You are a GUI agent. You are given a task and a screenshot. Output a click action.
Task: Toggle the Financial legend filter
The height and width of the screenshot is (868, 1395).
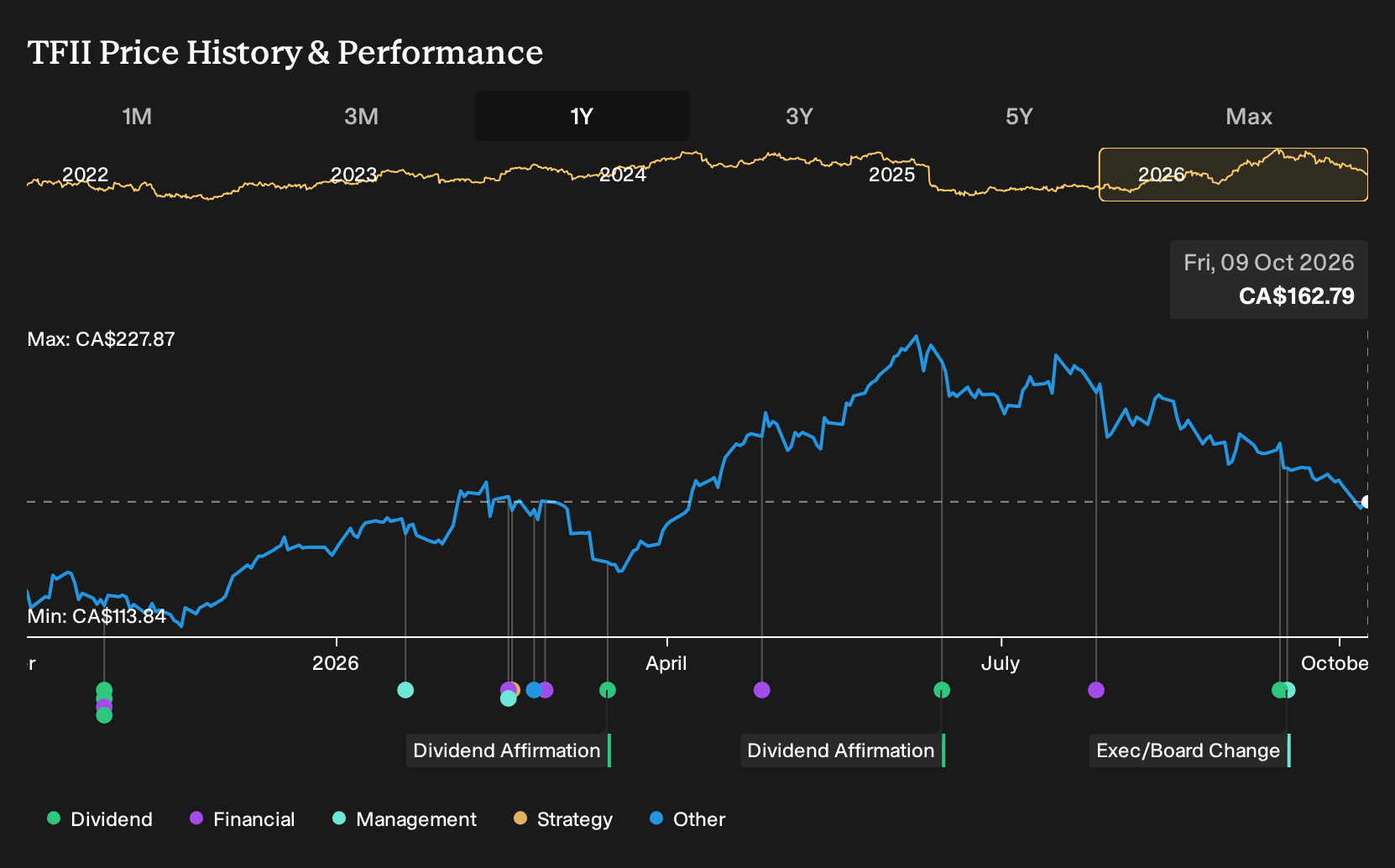coord(242,819)
